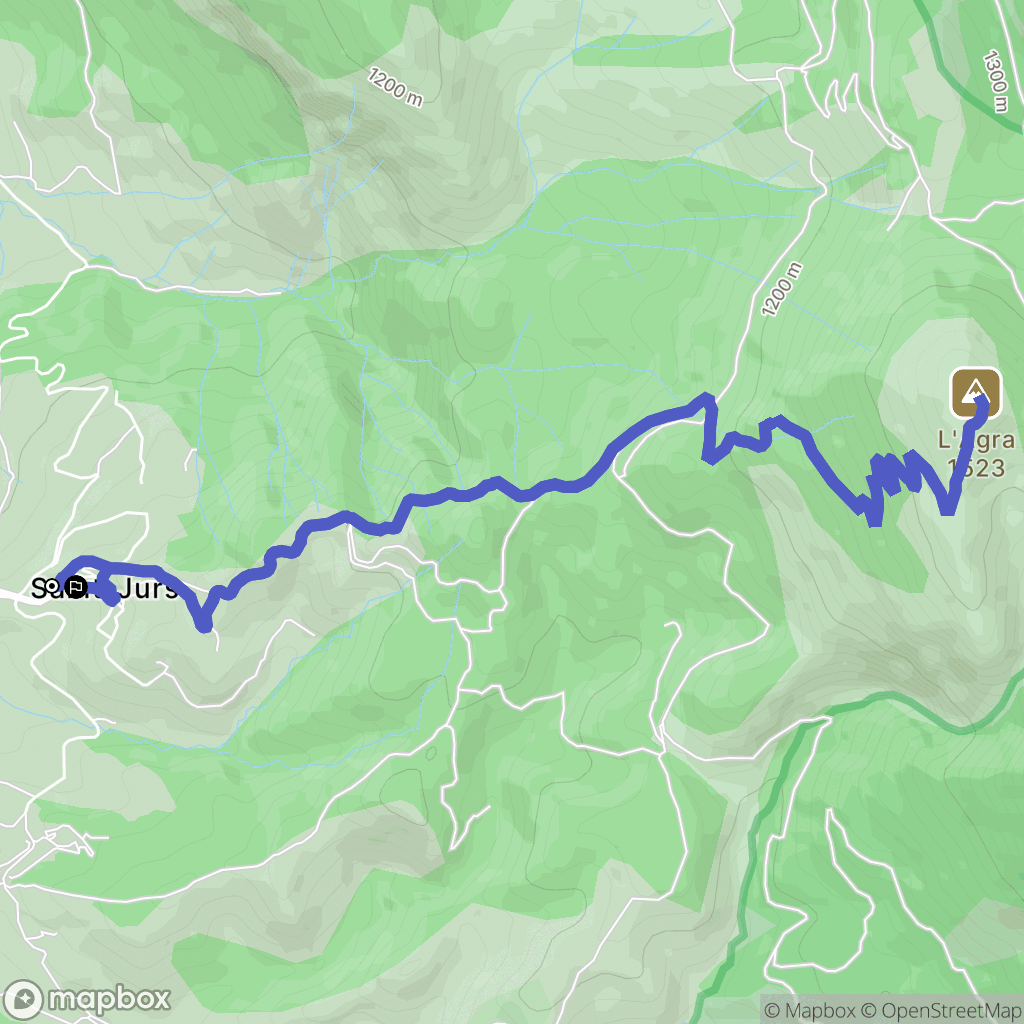
Task: Click the blue route endpoint at the summit
Action: point(982,408)
